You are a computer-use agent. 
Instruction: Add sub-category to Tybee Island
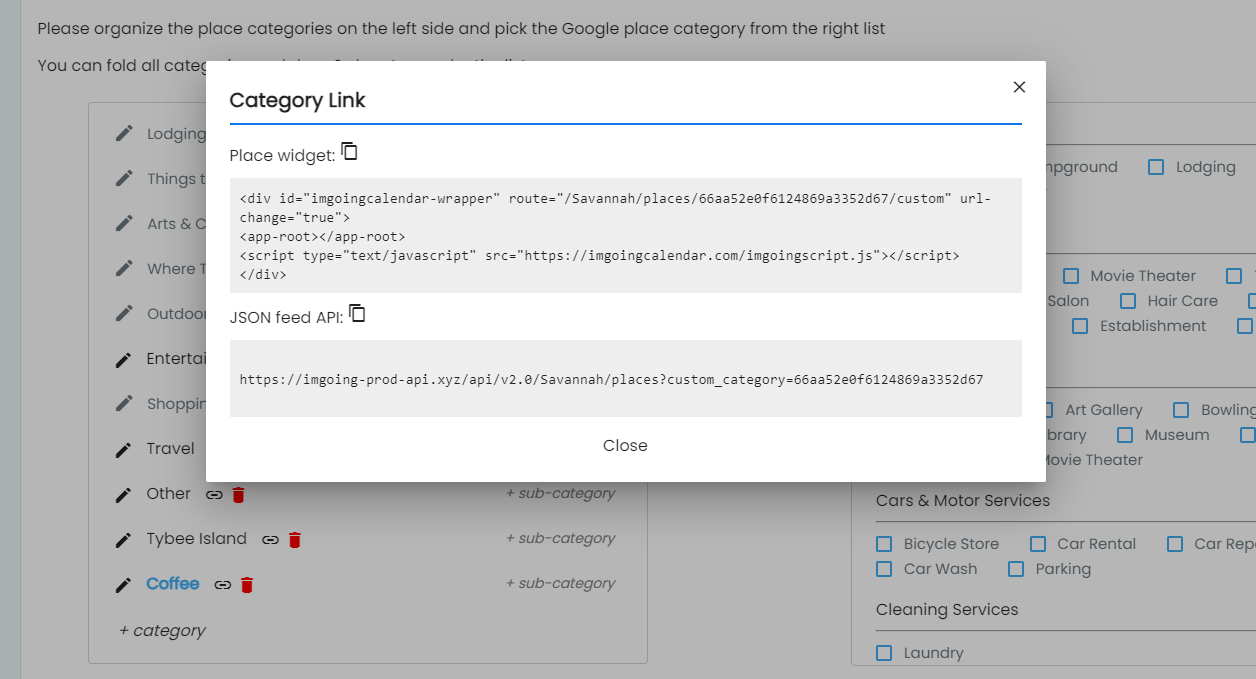point(560,538)
